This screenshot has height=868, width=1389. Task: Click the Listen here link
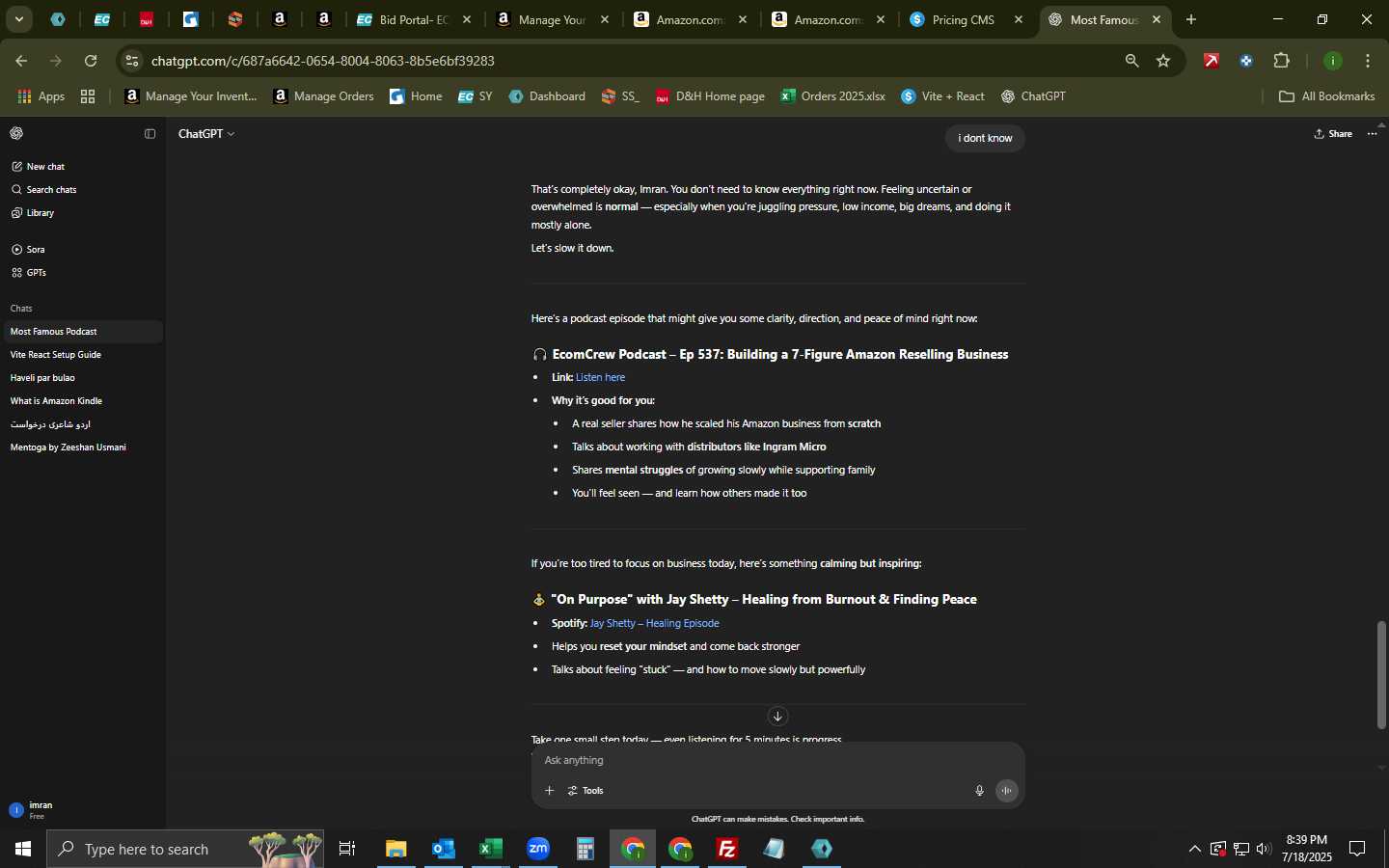click(x=600, y=377)
